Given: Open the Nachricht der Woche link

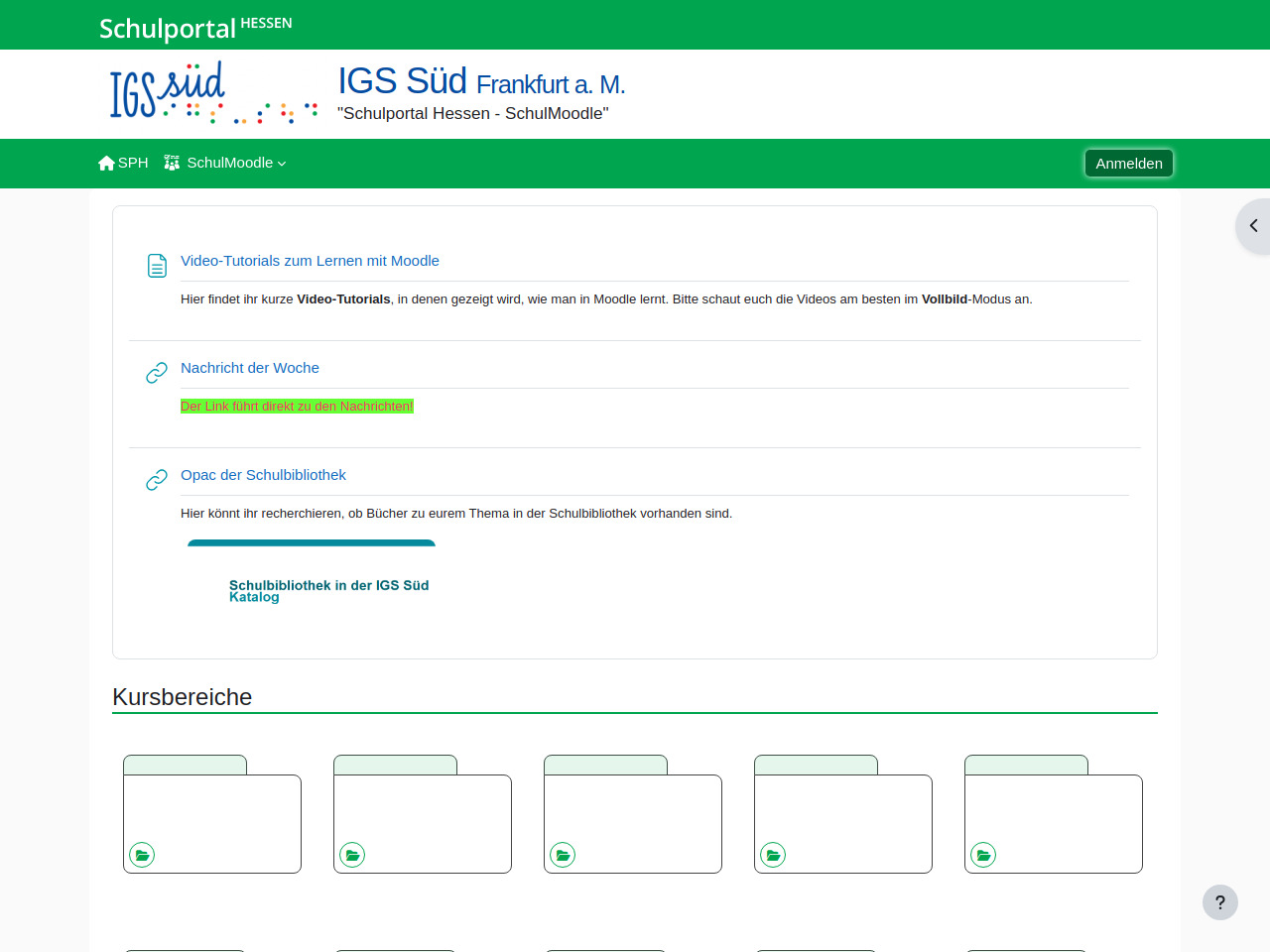Looking at the screenshot, I should (x=250, y=368).
